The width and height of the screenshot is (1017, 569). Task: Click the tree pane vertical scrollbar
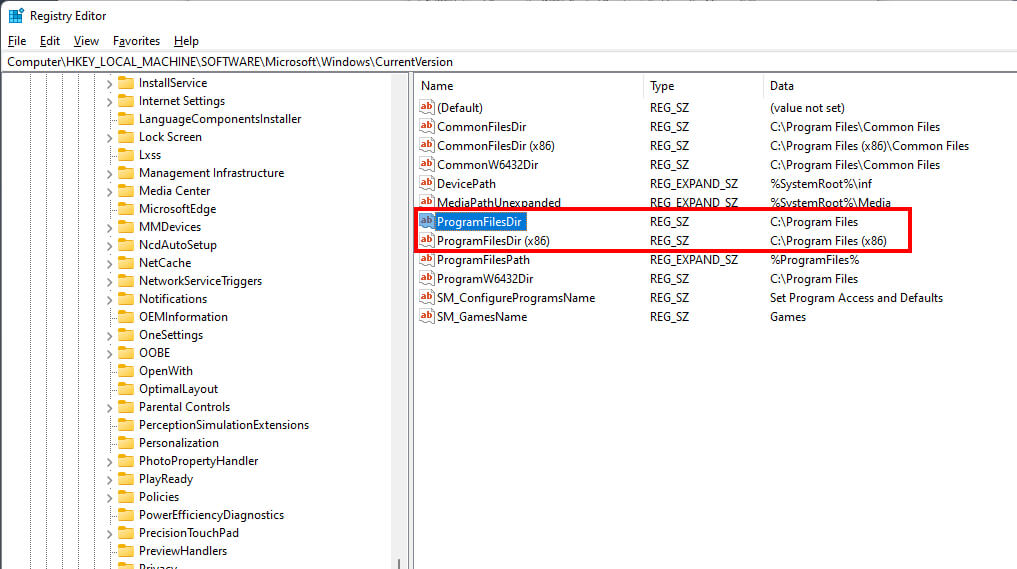click(x=399, y=321)
